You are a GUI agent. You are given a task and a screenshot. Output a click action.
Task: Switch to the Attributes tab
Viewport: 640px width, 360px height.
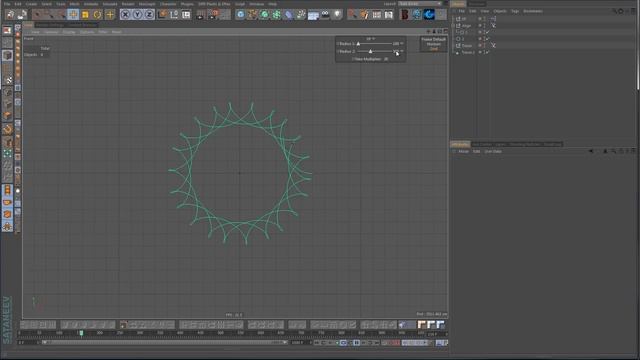click(460, 144)
